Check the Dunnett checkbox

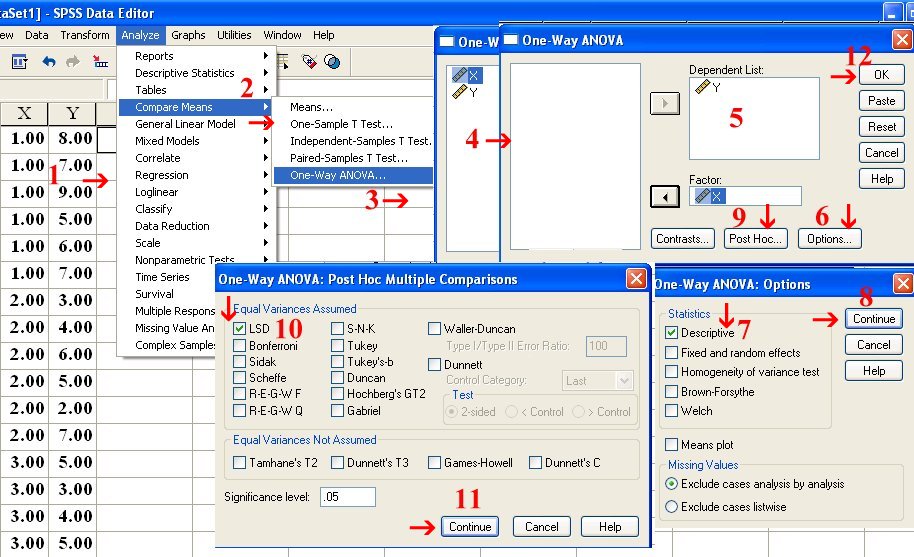coord(434,365)
